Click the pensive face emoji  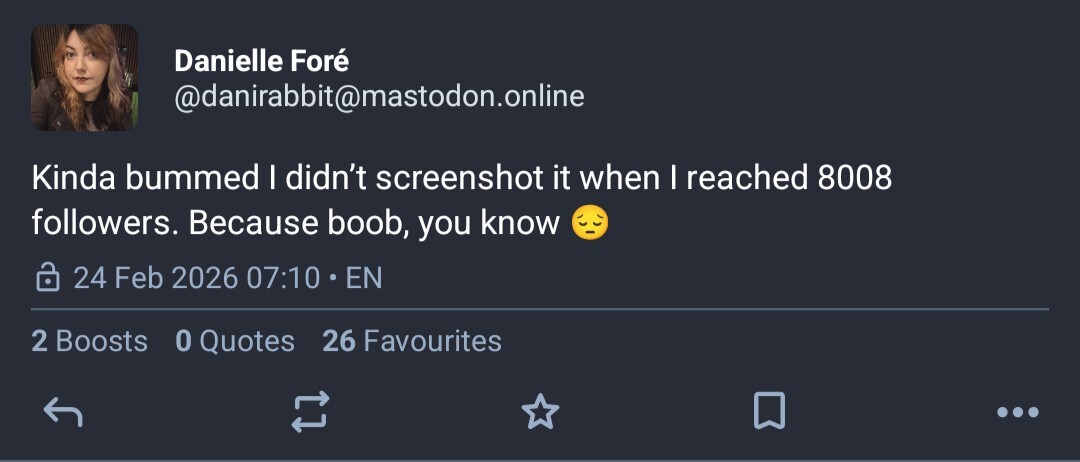pos(590,222)
